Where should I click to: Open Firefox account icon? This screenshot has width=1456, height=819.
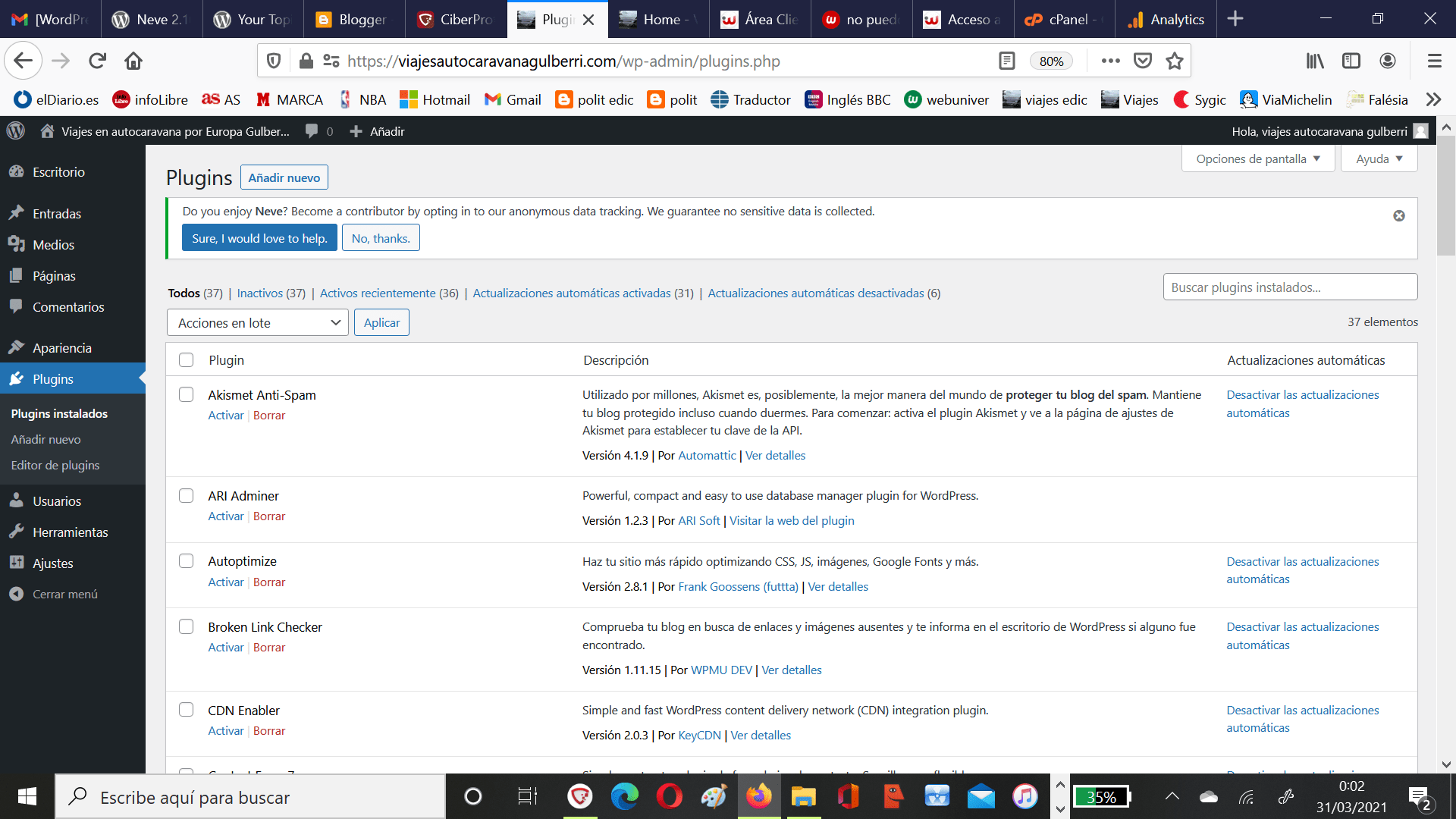coord(1388,61)
